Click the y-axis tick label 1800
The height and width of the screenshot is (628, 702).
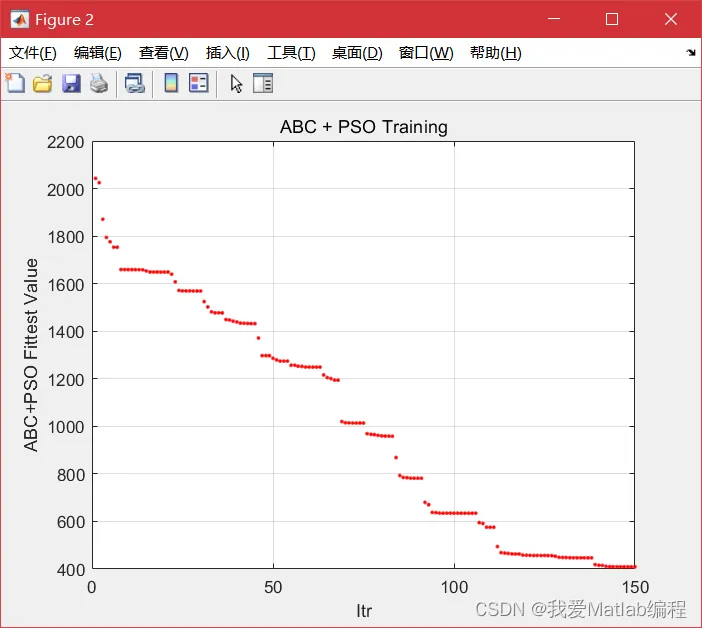pos(65,237)
